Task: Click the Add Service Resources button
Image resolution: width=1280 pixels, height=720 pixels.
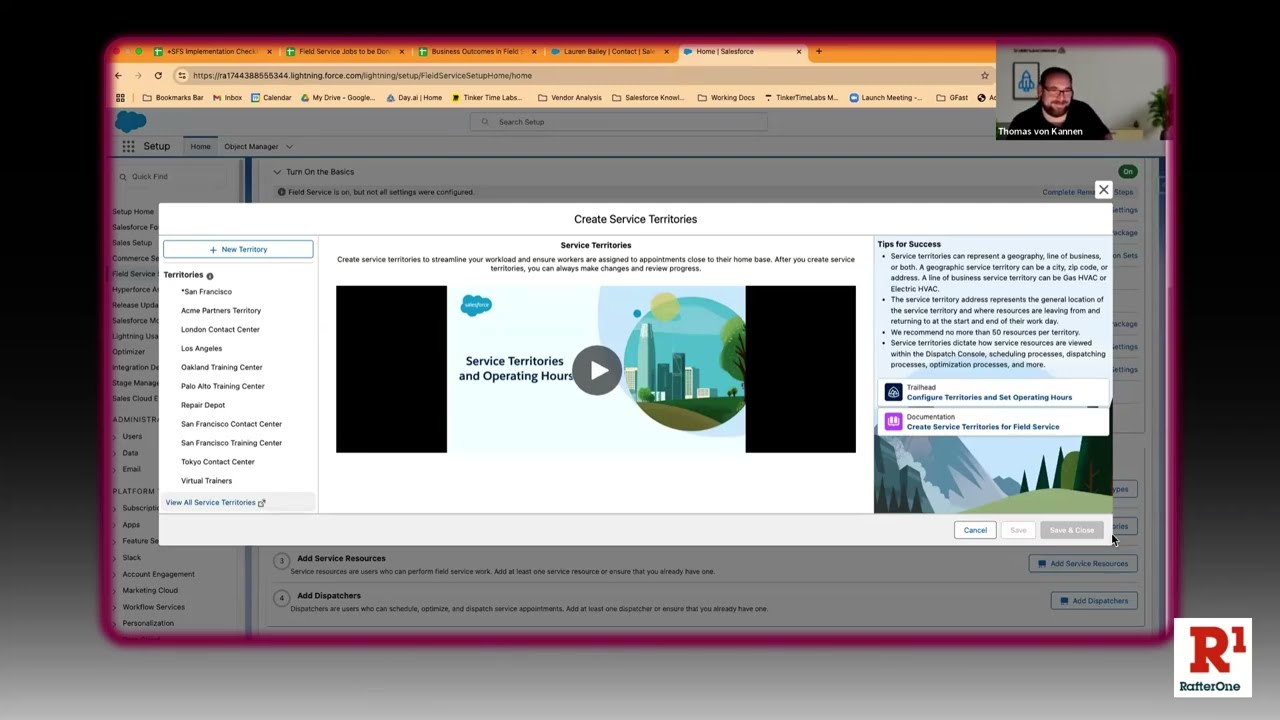Action: pyautogui.click(x=1083, y=563)
